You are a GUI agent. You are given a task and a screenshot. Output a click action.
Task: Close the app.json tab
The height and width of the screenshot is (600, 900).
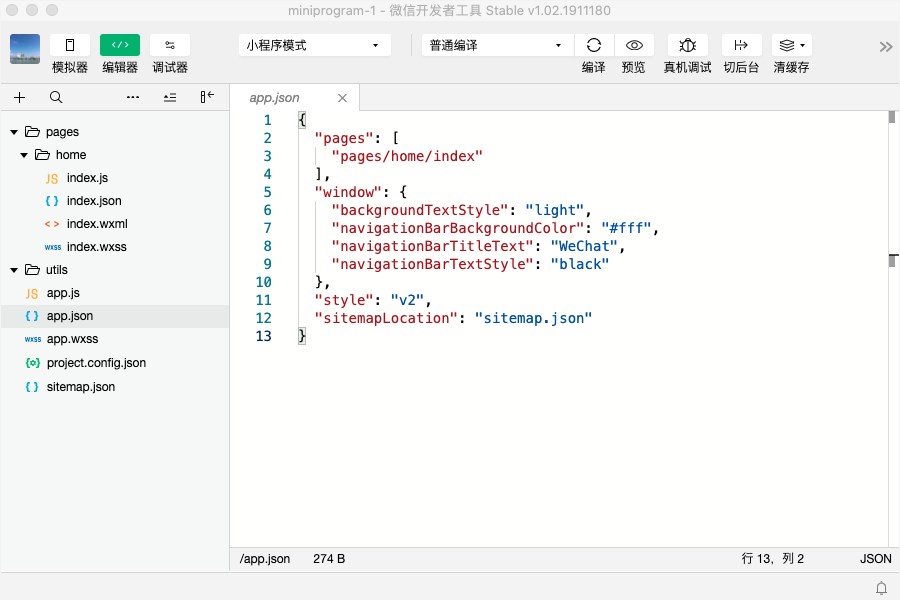(343, 98)
